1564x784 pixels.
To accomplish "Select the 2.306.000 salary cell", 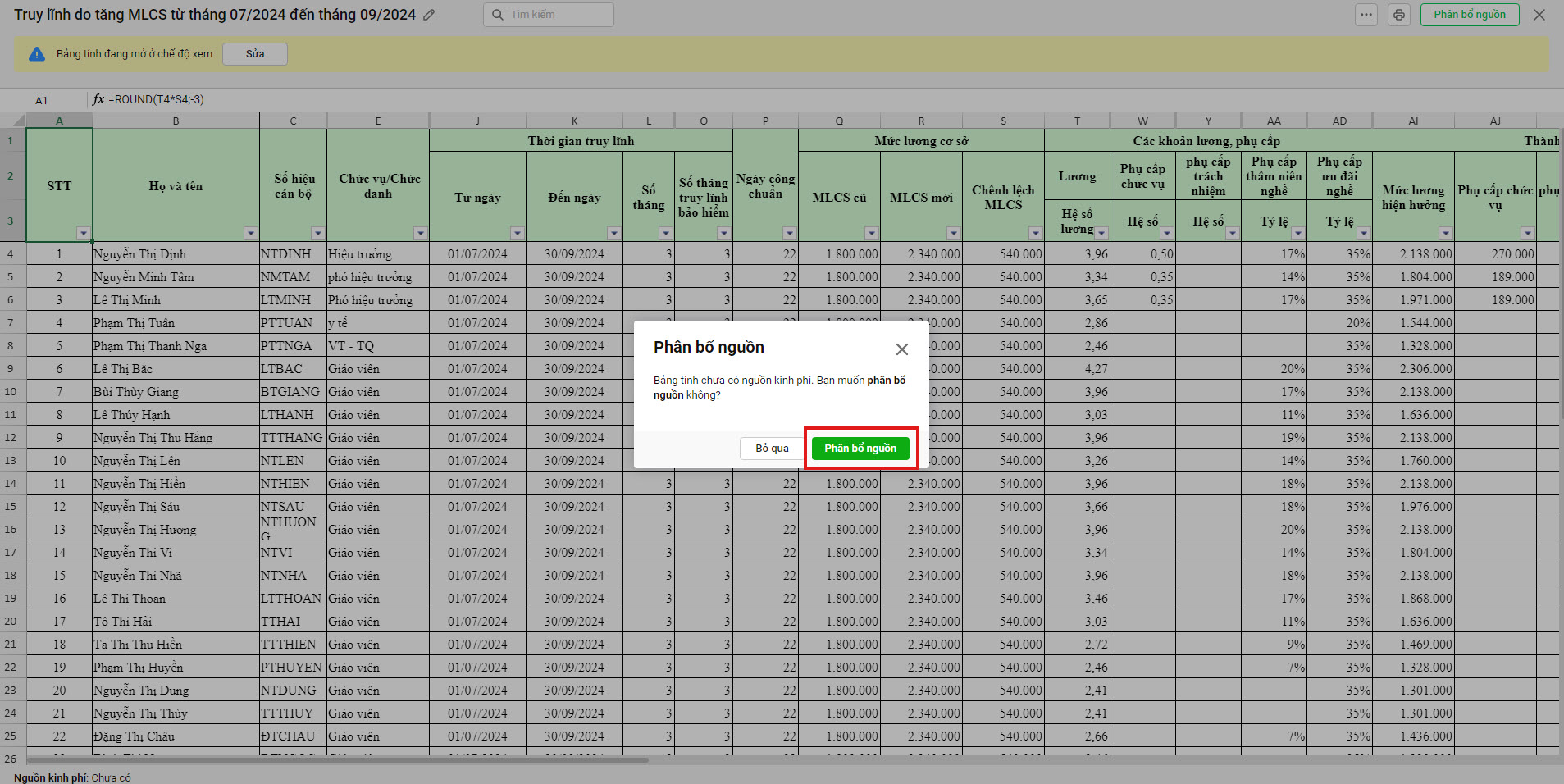I will click(1413, 369).
